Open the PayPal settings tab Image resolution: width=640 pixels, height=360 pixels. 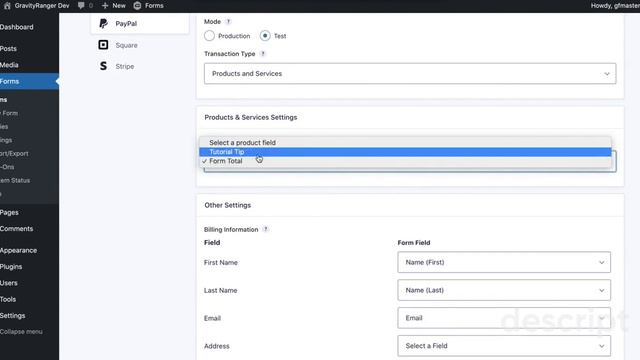click(140, 24)
